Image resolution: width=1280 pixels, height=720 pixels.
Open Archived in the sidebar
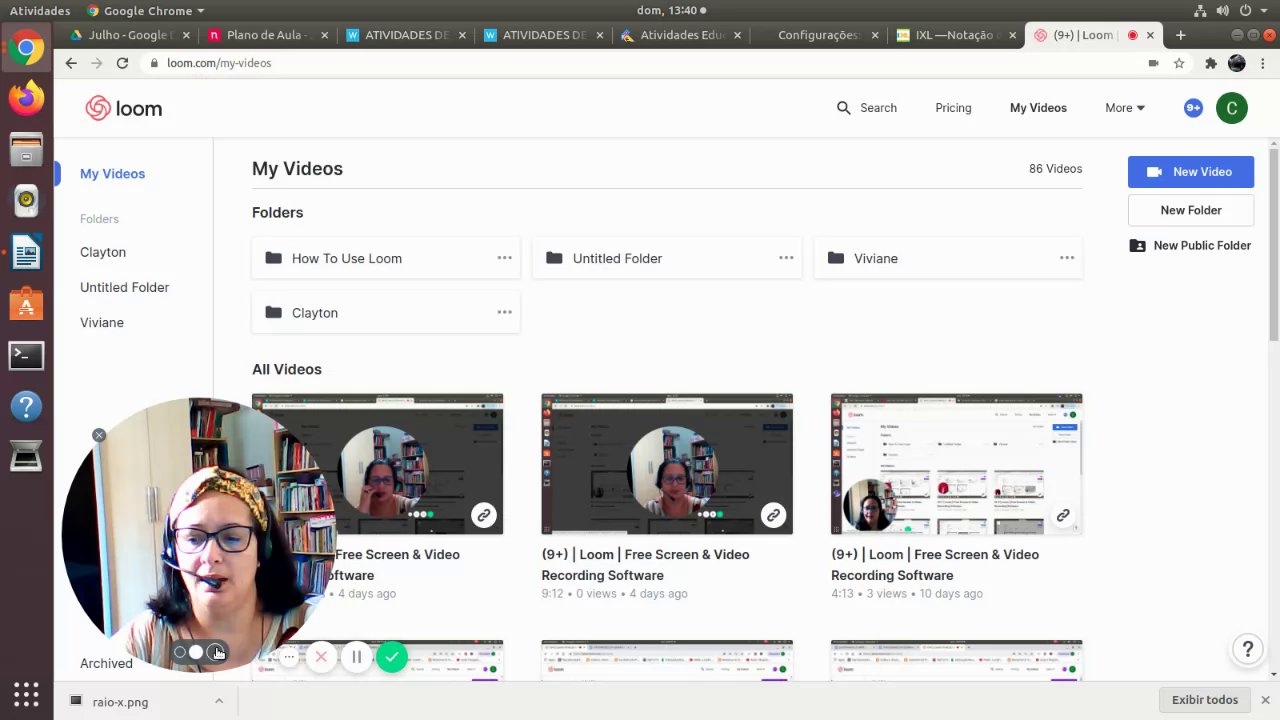[x=106, y=663]
